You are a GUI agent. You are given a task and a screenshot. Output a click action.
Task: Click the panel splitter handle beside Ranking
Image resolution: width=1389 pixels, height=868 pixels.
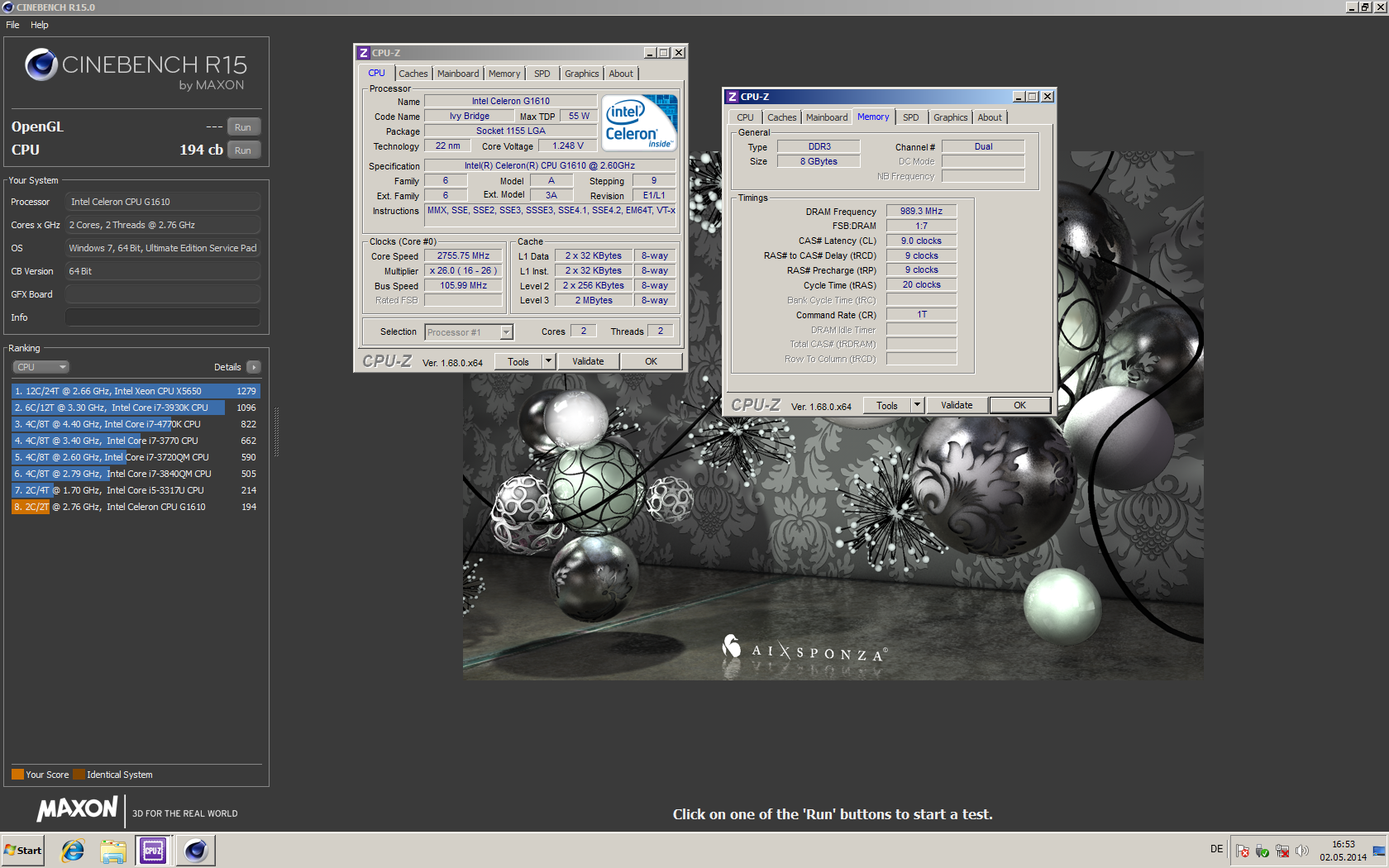coord(276,432)
